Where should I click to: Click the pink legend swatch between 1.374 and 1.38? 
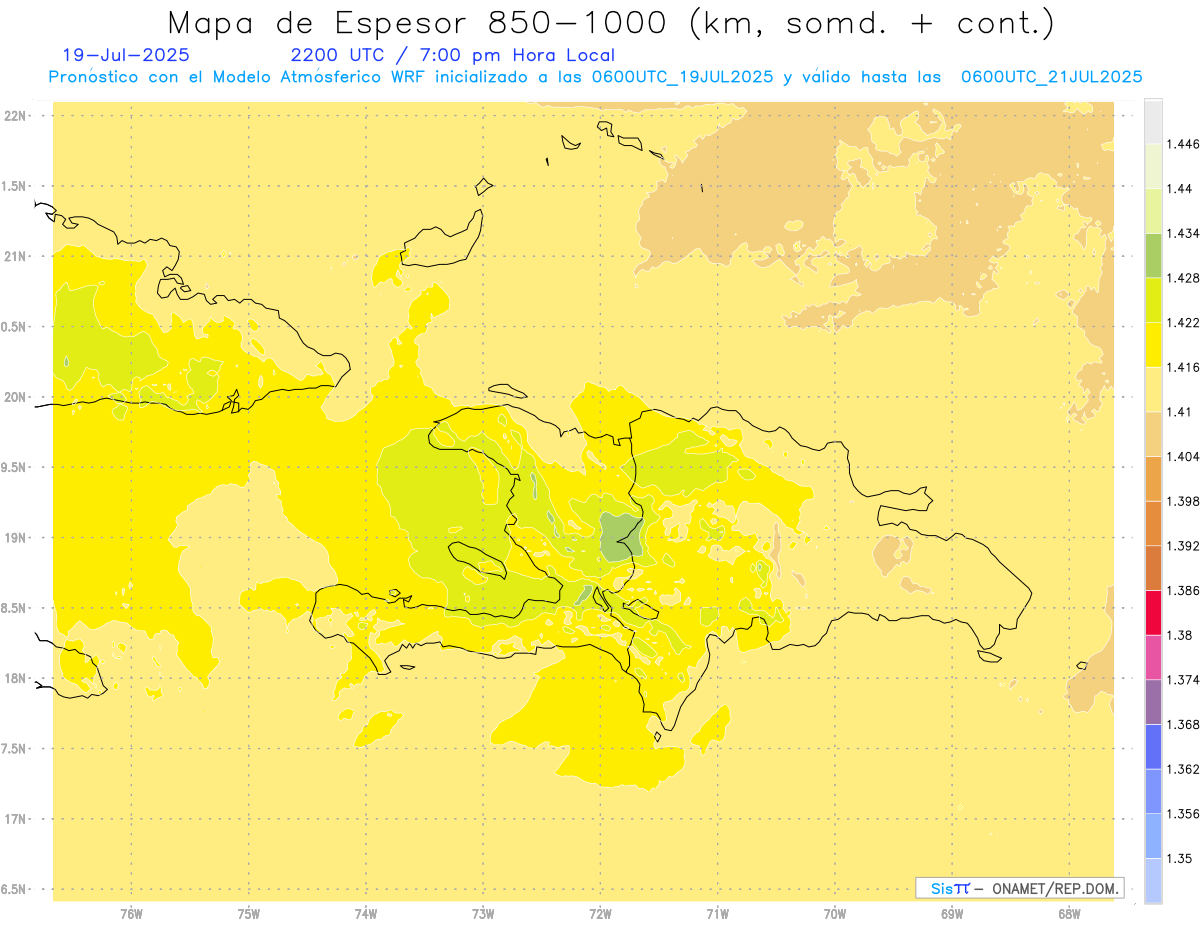click(1153, 657)
